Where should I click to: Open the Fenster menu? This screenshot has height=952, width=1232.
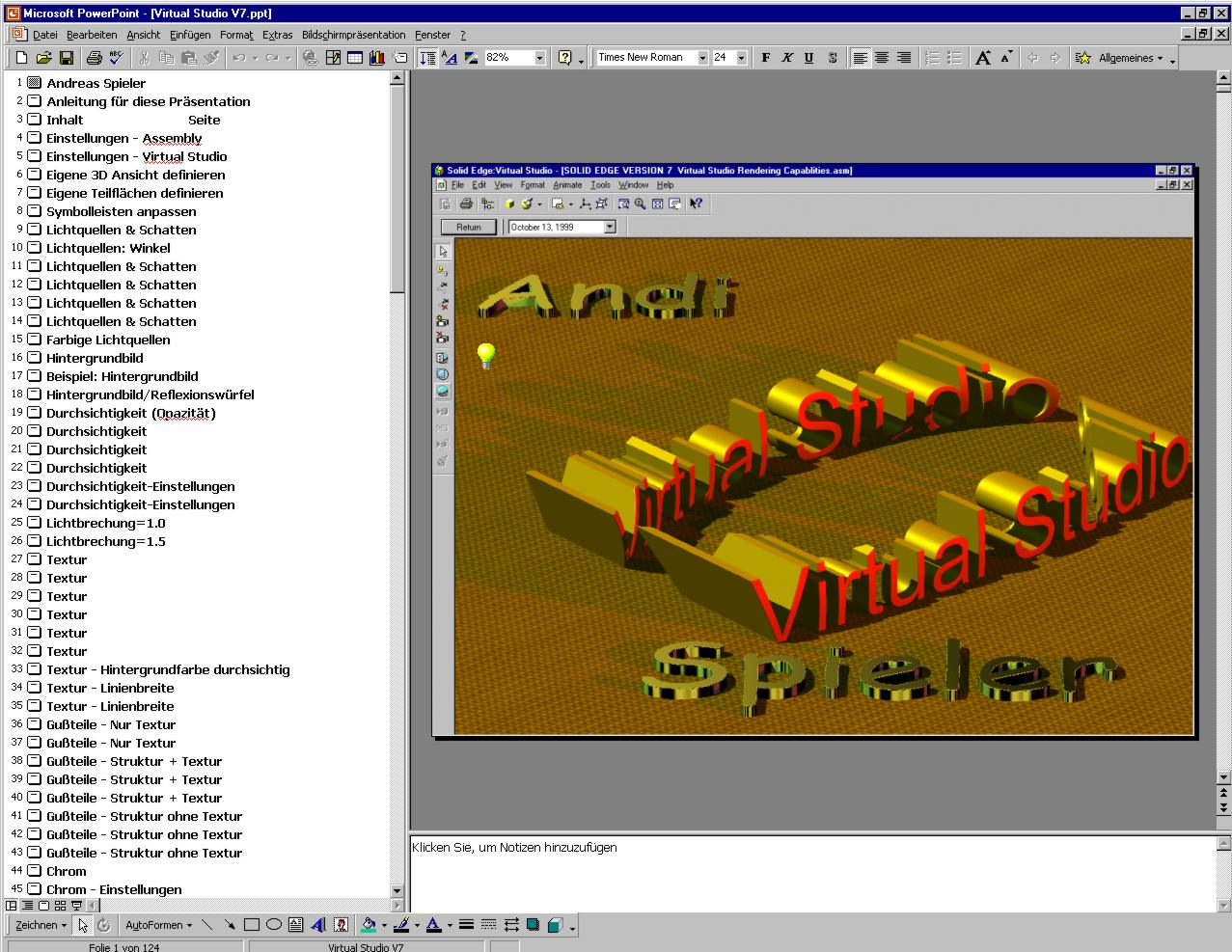click(x=433, y=35)
